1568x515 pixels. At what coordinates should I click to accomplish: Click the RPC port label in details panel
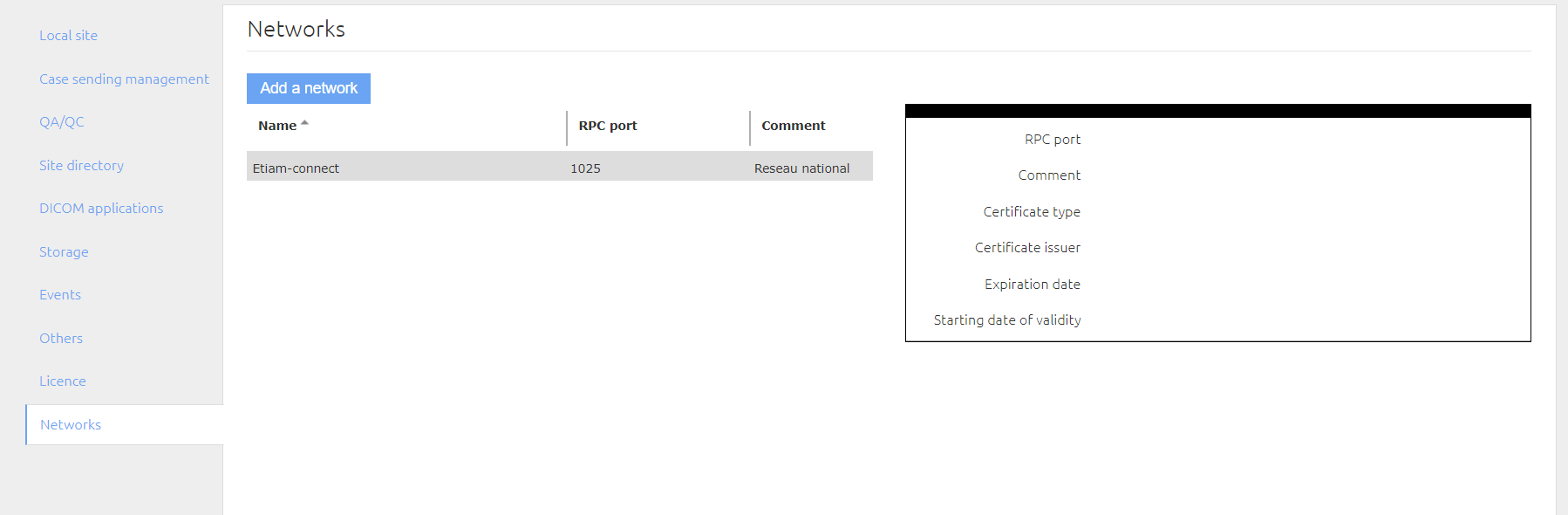[x=1053, y=140]
